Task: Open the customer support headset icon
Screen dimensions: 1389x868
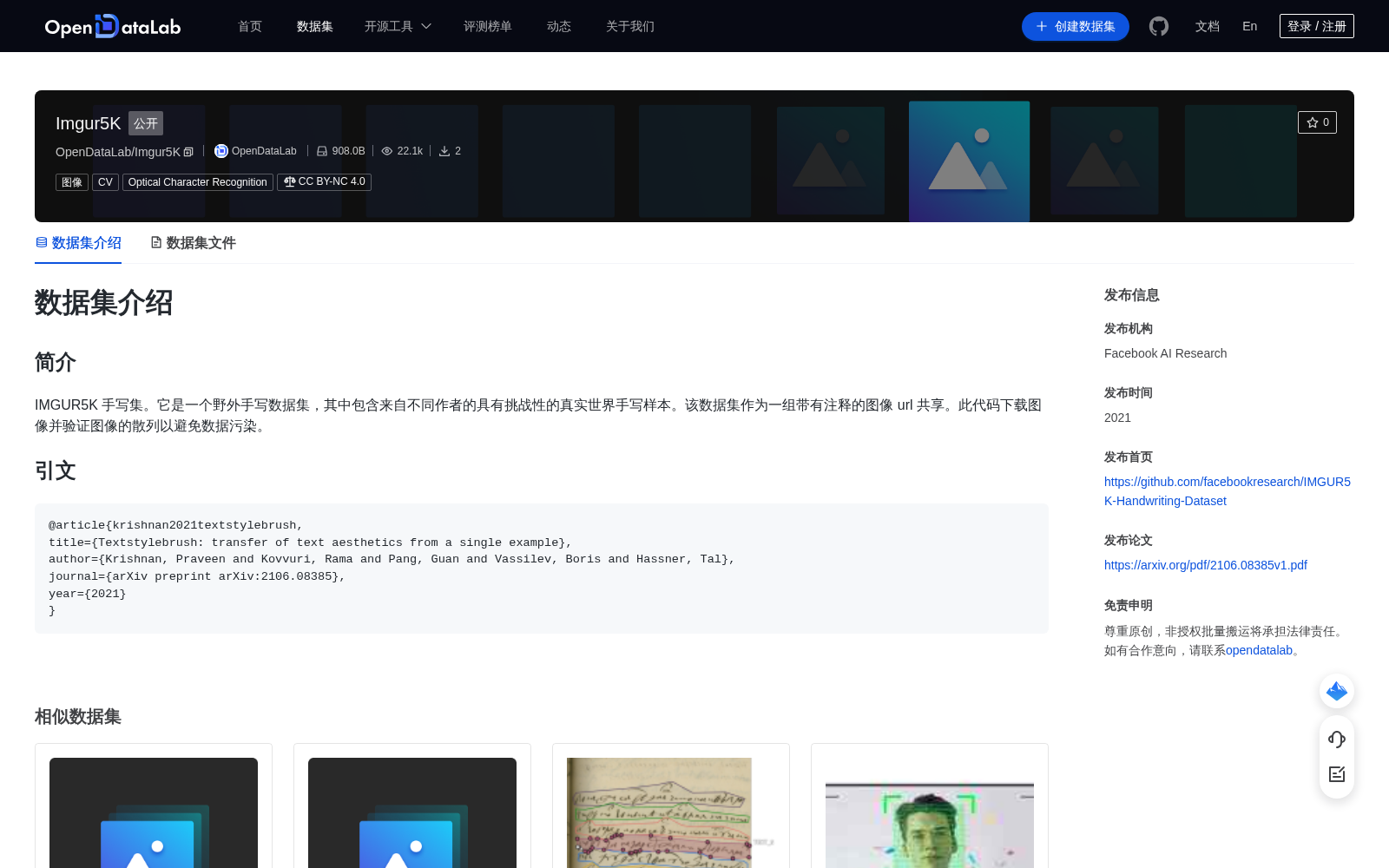Action: pos(1337,739)
